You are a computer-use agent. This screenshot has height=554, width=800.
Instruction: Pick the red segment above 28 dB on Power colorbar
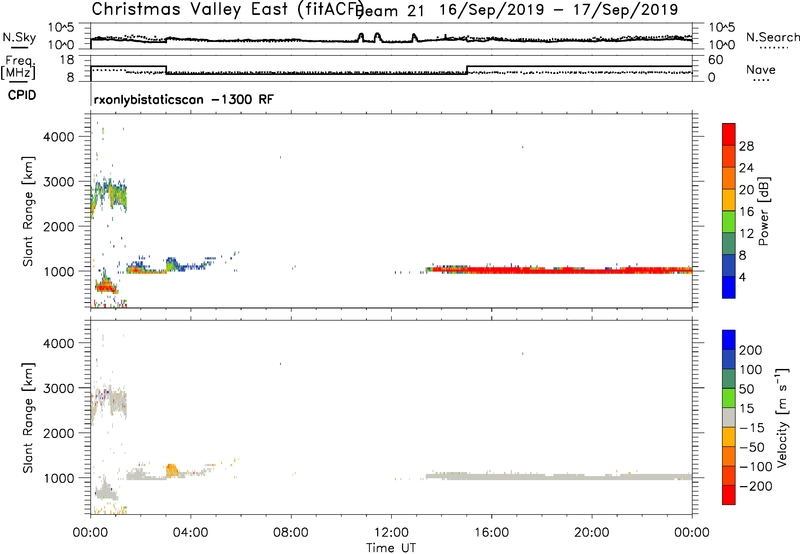click(729, 134)
